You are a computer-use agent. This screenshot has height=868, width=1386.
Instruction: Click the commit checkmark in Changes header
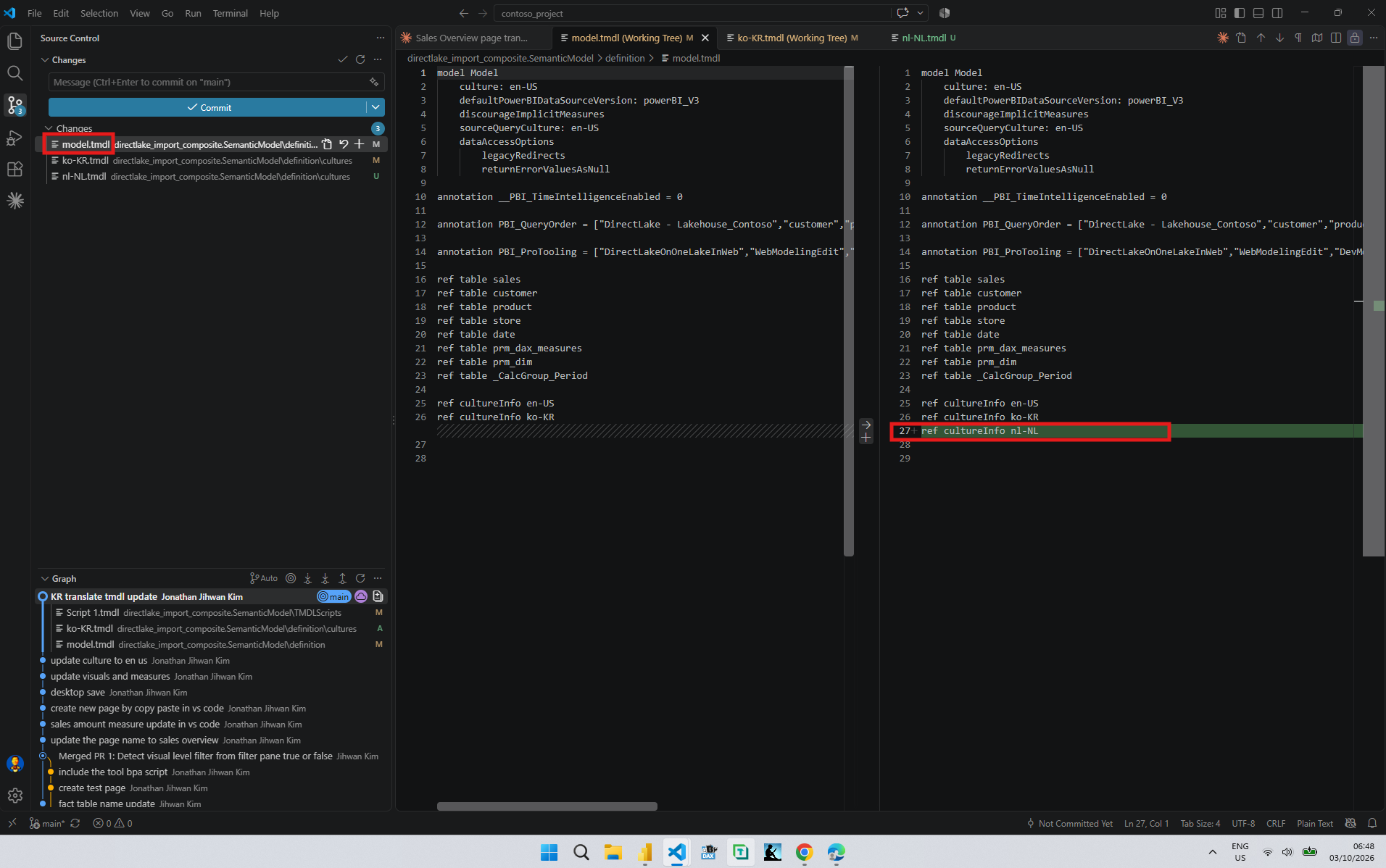pyautogui.click(x=343, y=59)
